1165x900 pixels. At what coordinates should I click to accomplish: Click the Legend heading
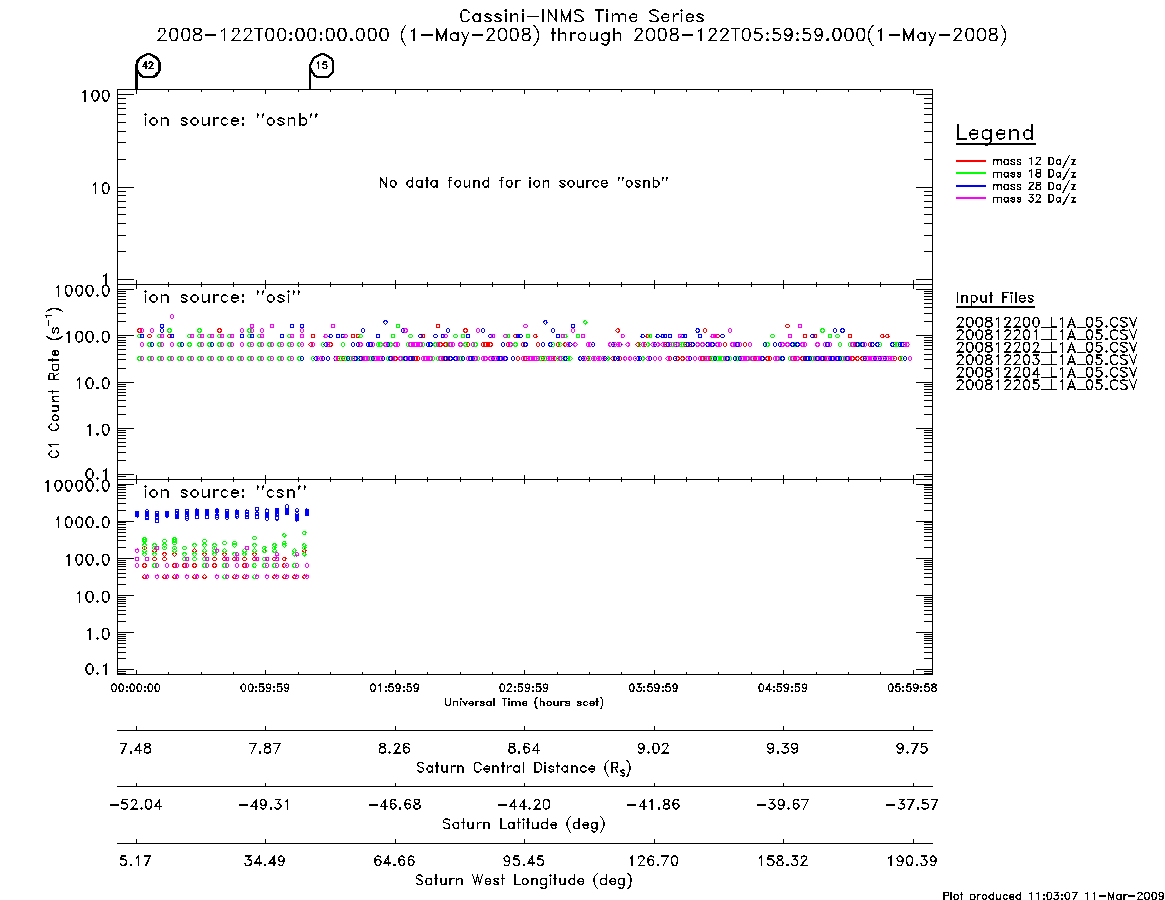coord(995,133)
